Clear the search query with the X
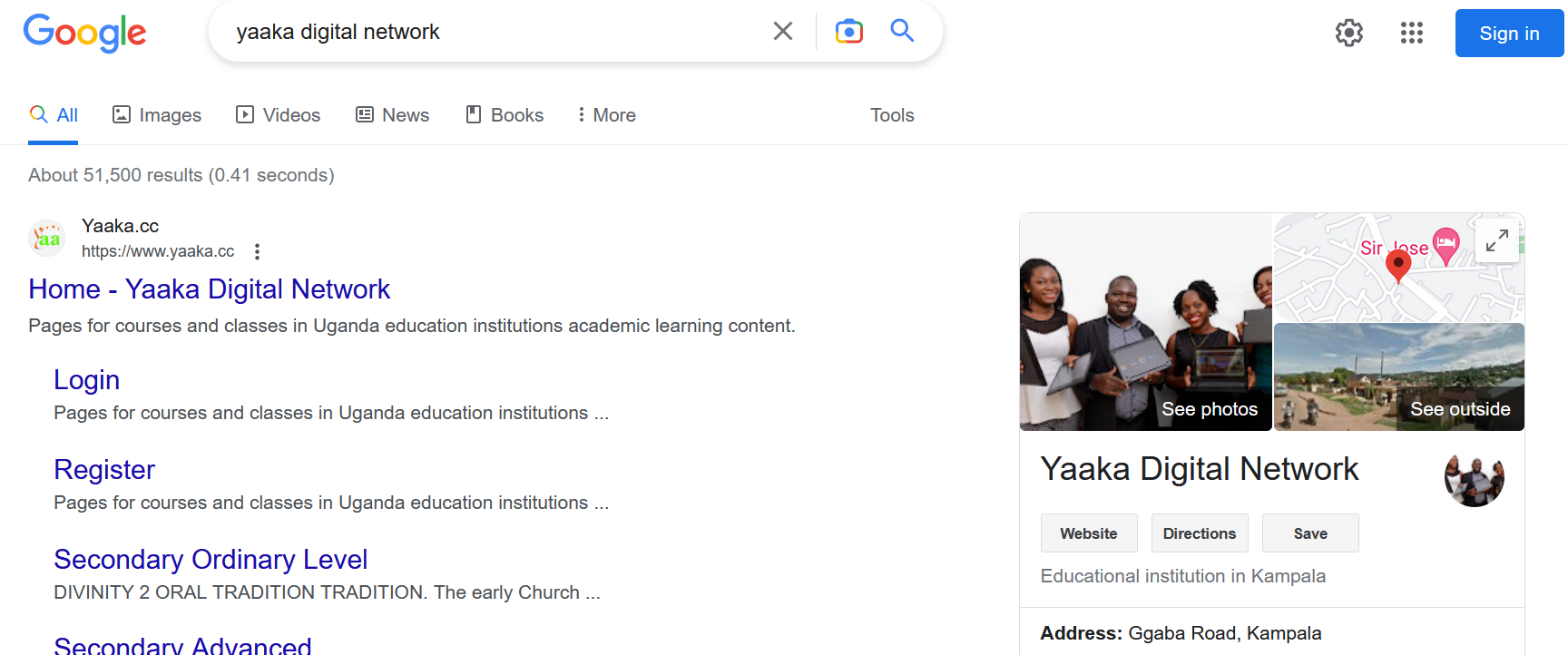The width and height of the screenshot is (1568, 655). click(x=782, y=30)
